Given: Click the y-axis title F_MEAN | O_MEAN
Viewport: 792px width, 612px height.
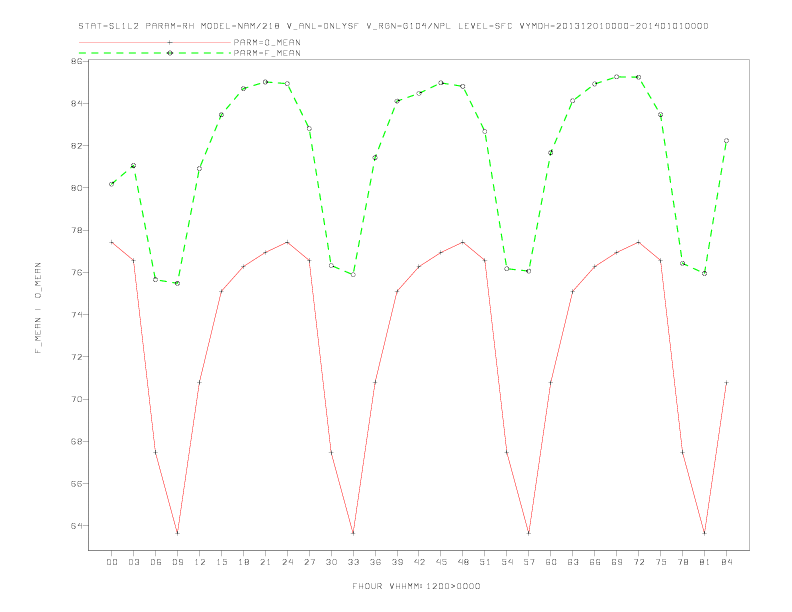Looking at the screenshot, I should pyautogui.click(x=38, y=308).
